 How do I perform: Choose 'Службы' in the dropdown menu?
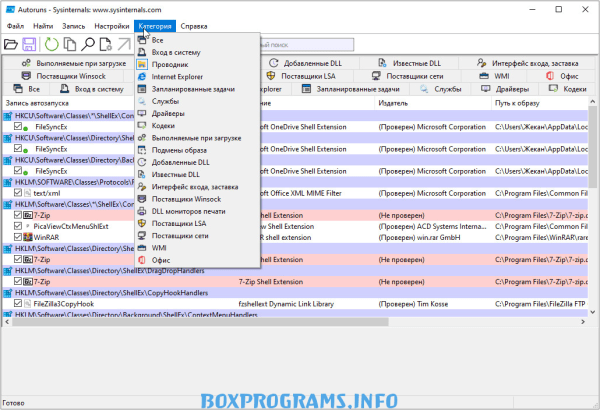(x=197, y=101)
